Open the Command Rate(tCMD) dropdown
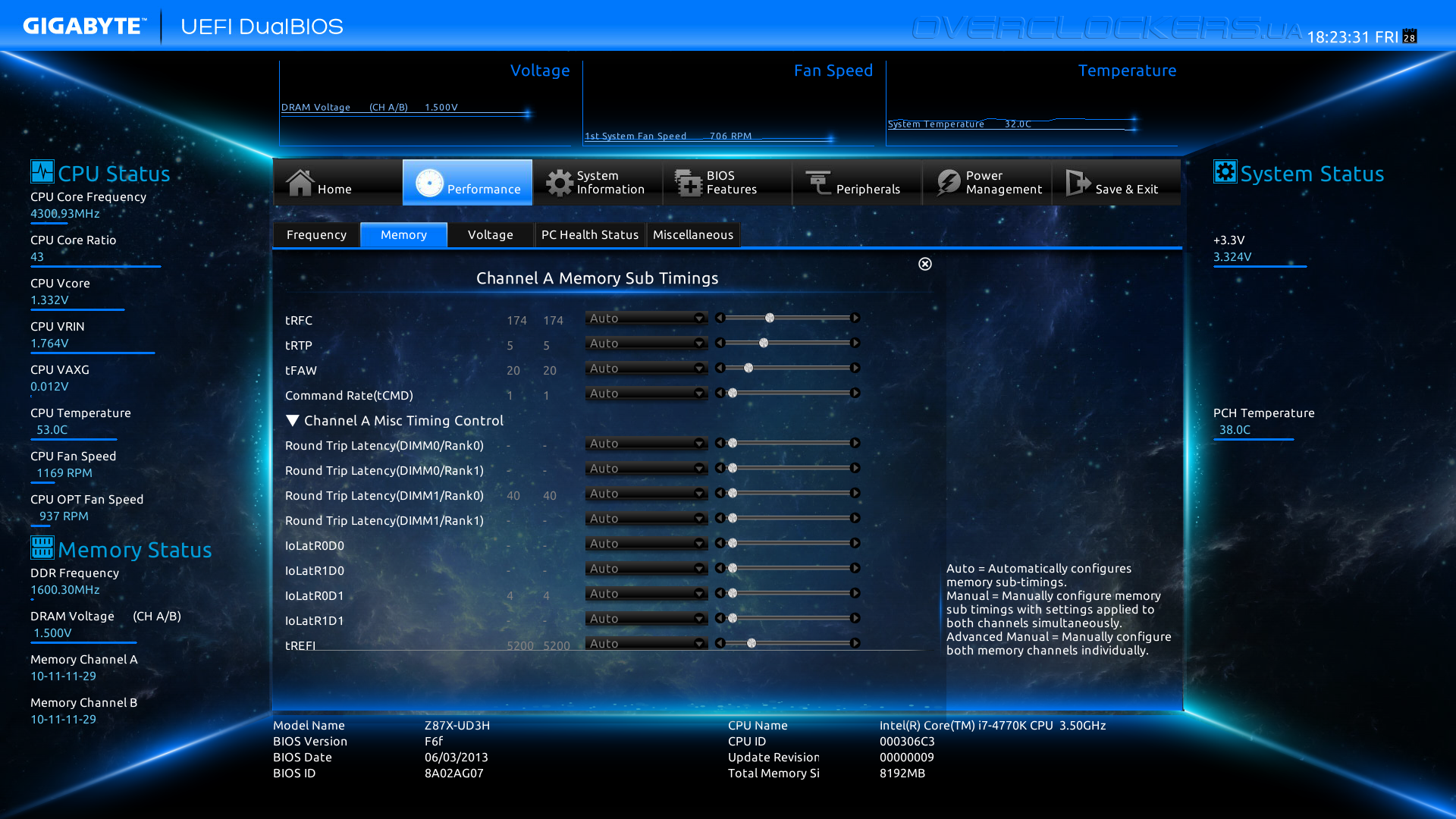 (646, 394)
